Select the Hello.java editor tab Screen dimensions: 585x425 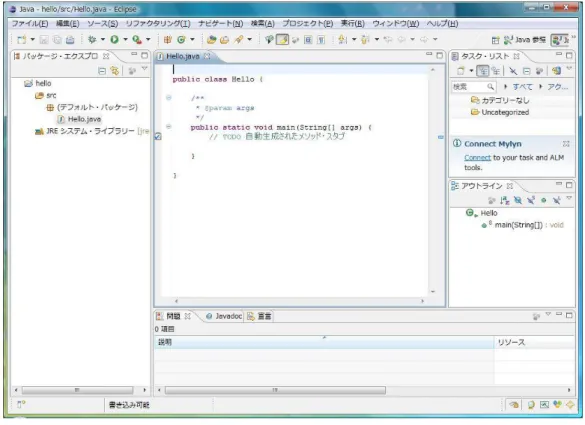(183, 56)
